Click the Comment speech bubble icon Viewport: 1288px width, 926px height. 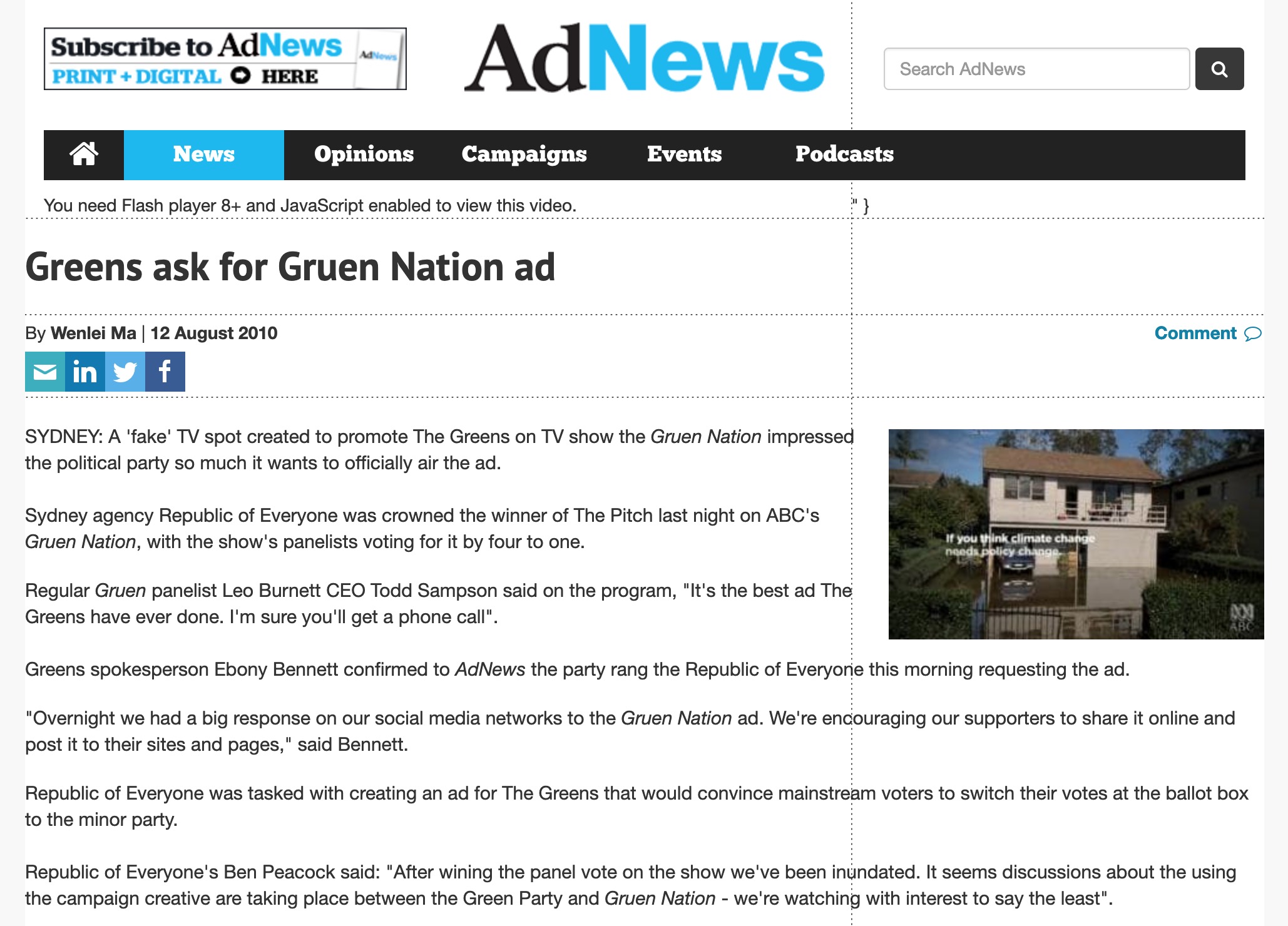point(1253,333)
